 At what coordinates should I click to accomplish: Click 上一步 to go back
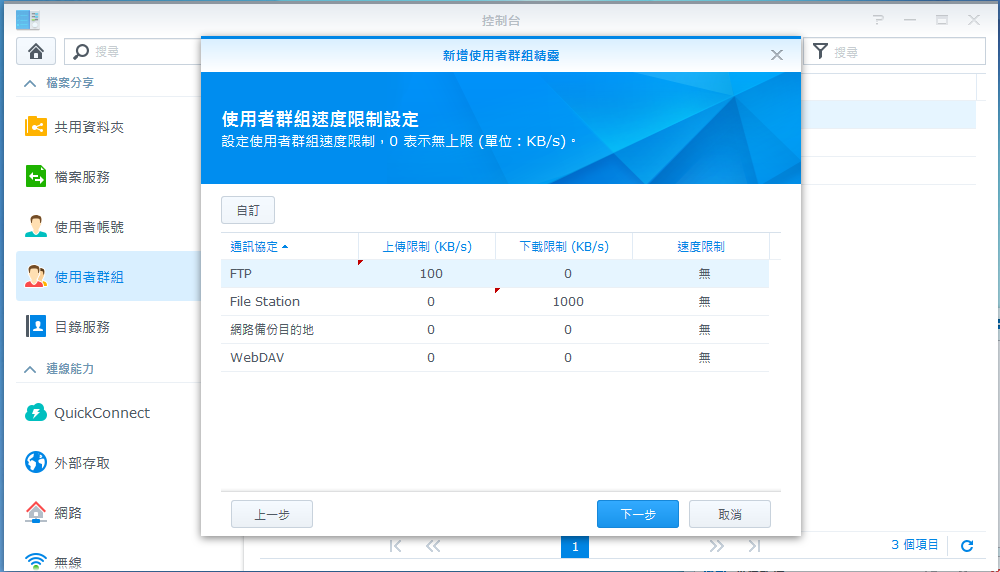(272, 514)
